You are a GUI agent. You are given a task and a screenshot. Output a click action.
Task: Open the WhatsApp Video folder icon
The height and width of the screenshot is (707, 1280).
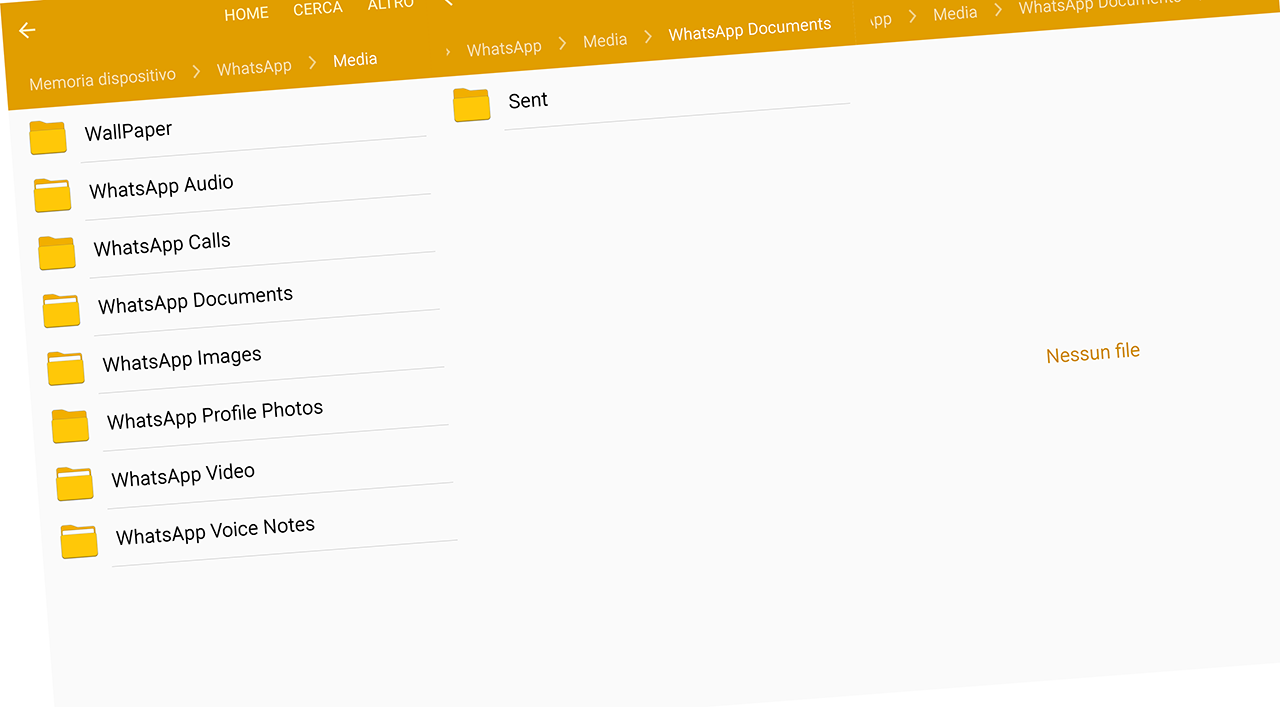point(75,484)
